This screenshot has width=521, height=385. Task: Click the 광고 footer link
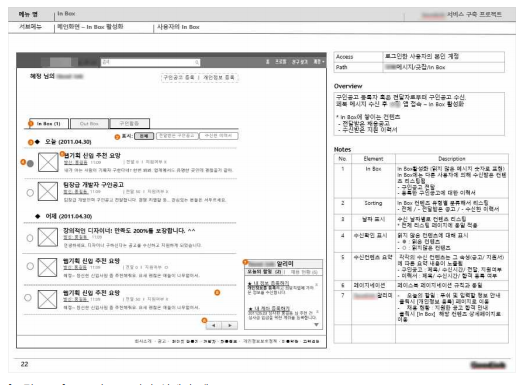coord(162,341)
